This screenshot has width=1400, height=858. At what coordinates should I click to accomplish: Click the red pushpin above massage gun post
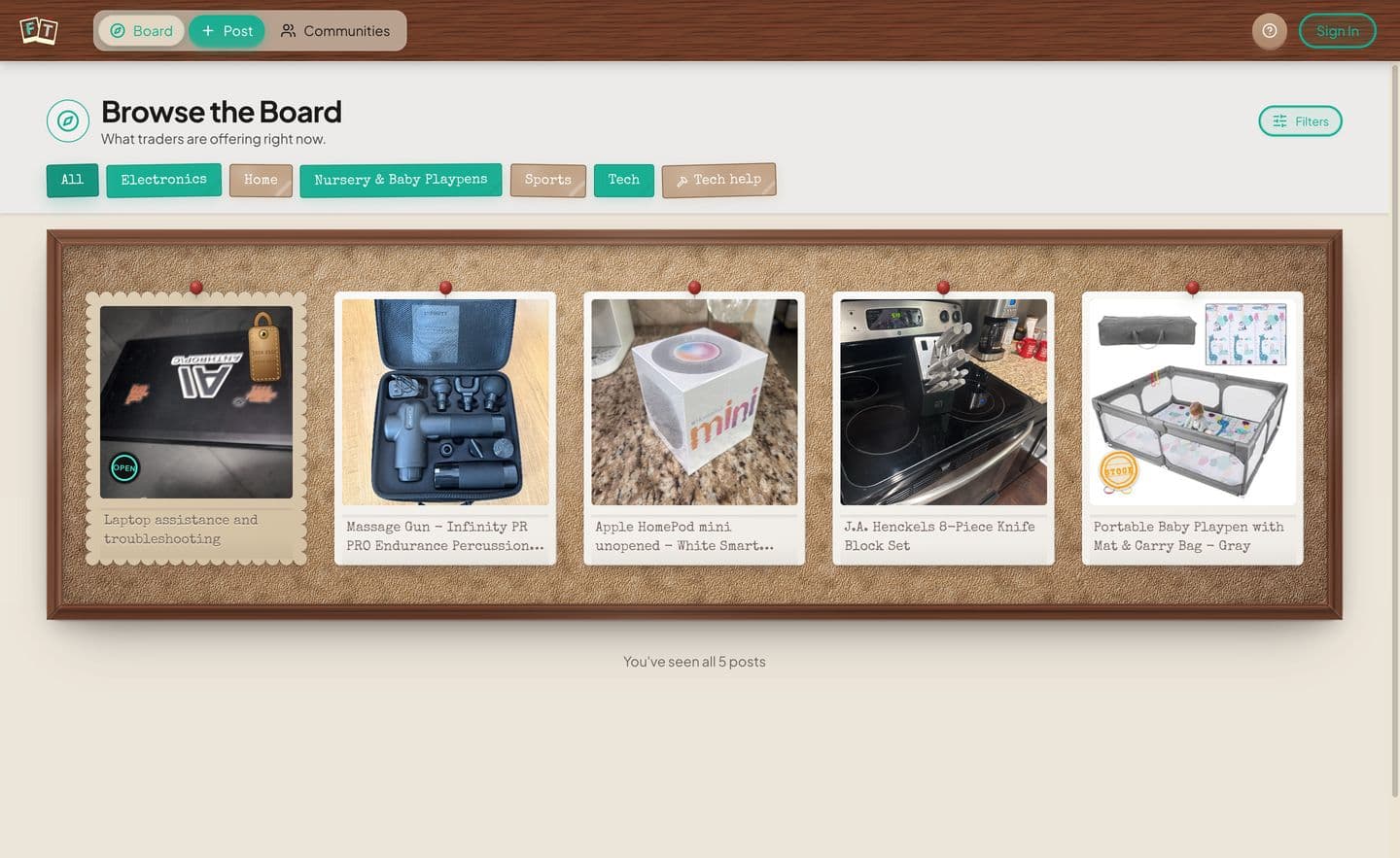445,288
